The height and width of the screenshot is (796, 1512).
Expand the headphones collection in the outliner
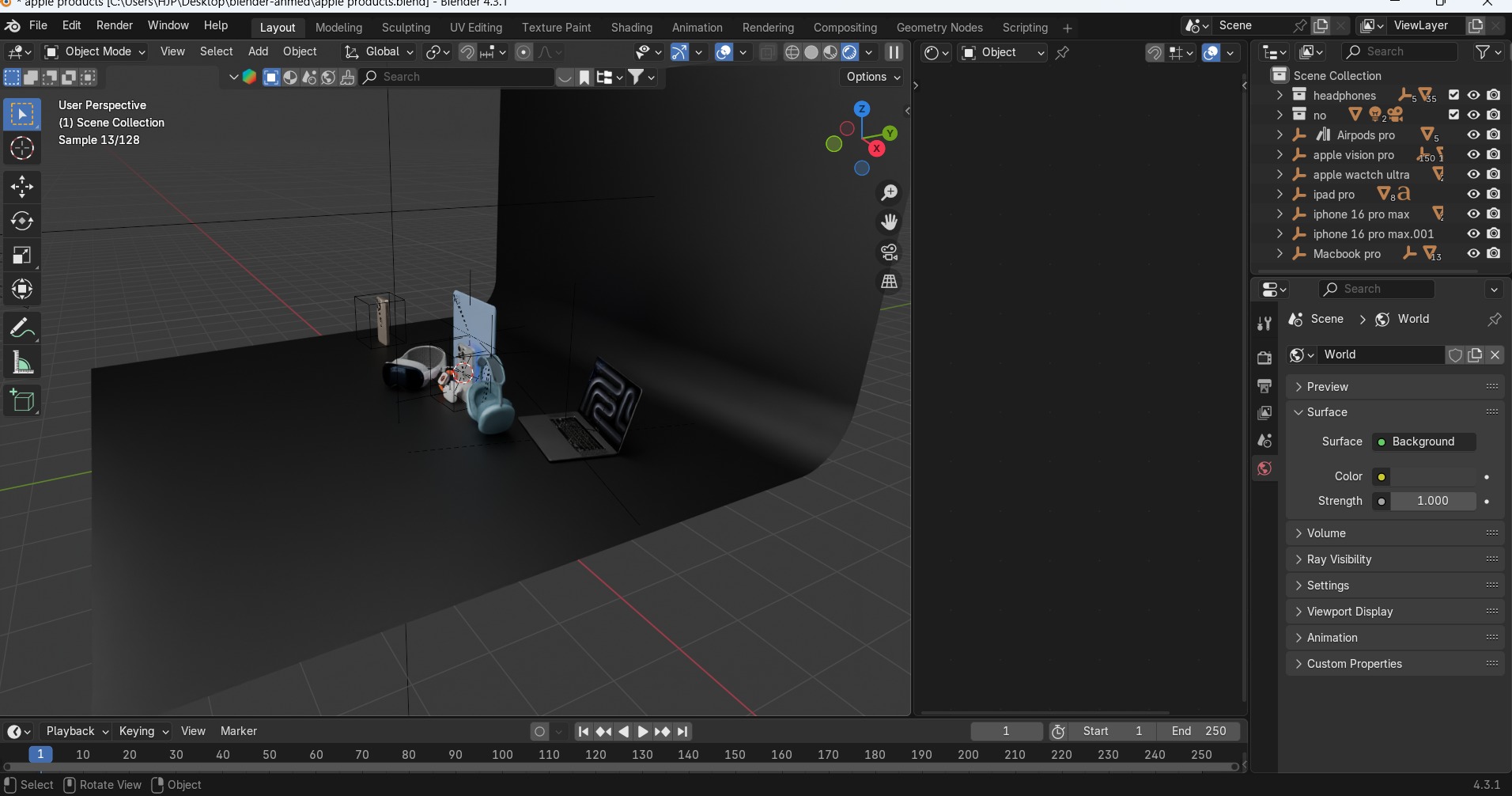point(1280,95)
